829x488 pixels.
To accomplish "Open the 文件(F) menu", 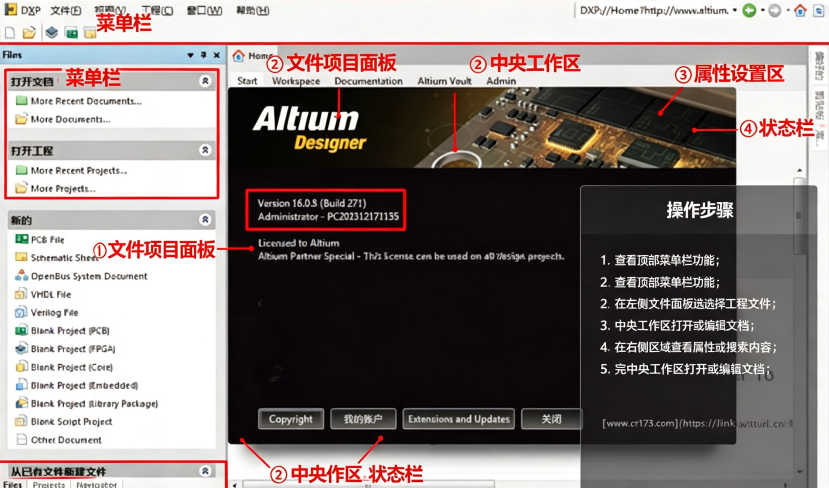I will click(66, 11).
